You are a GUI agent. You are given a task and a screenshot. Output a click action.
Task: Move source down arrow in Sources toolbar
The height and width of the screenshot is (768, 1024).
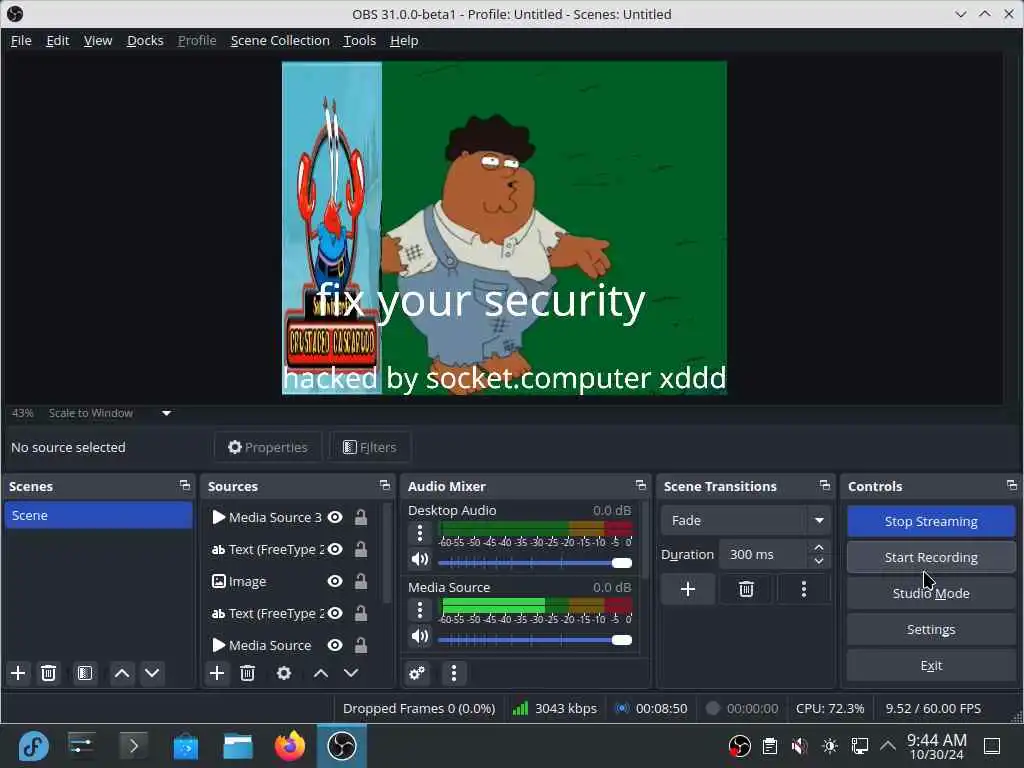[351, 673]
